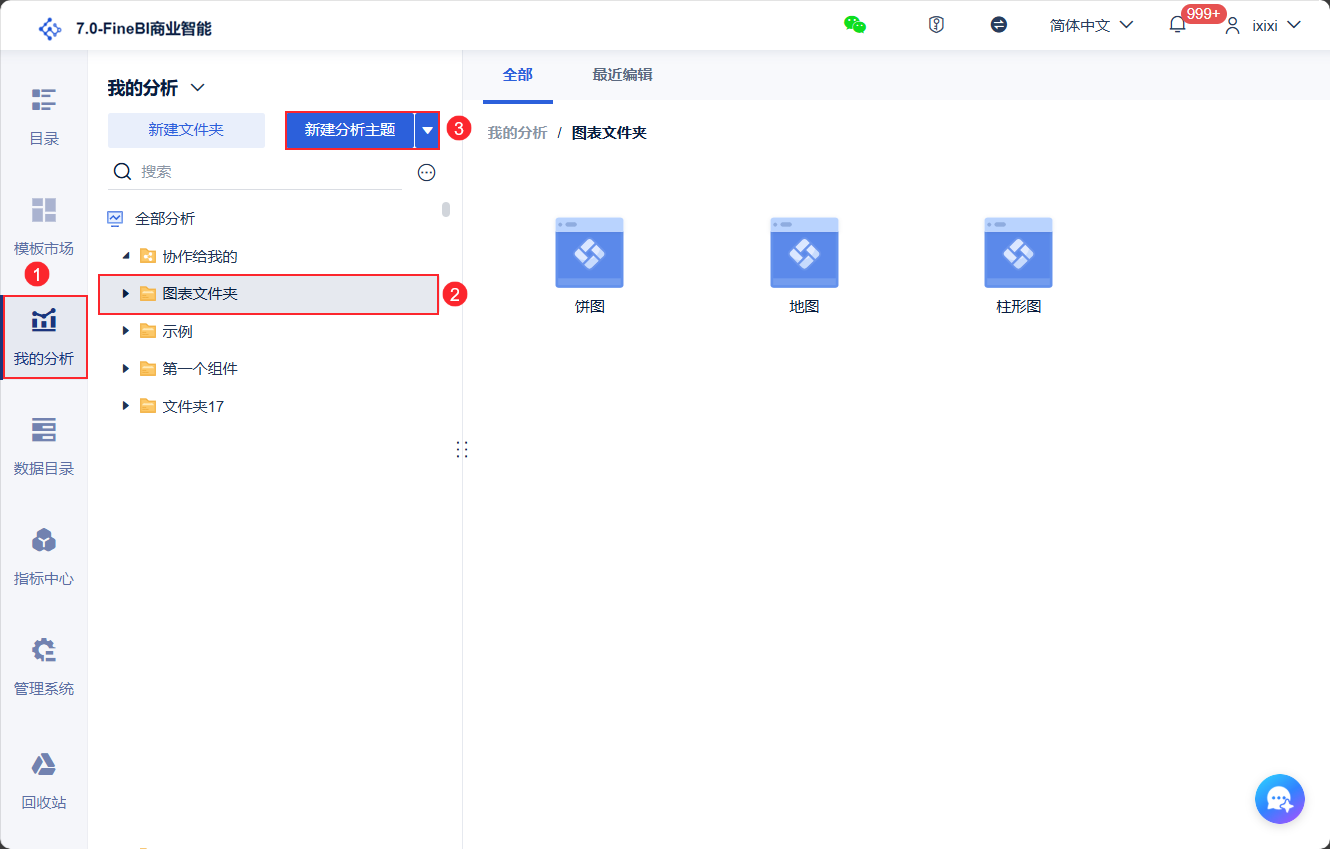Expand the 第一个组件 folder node
The width and height of the screenshot is (1330, 849).
[x=126, y=369]
